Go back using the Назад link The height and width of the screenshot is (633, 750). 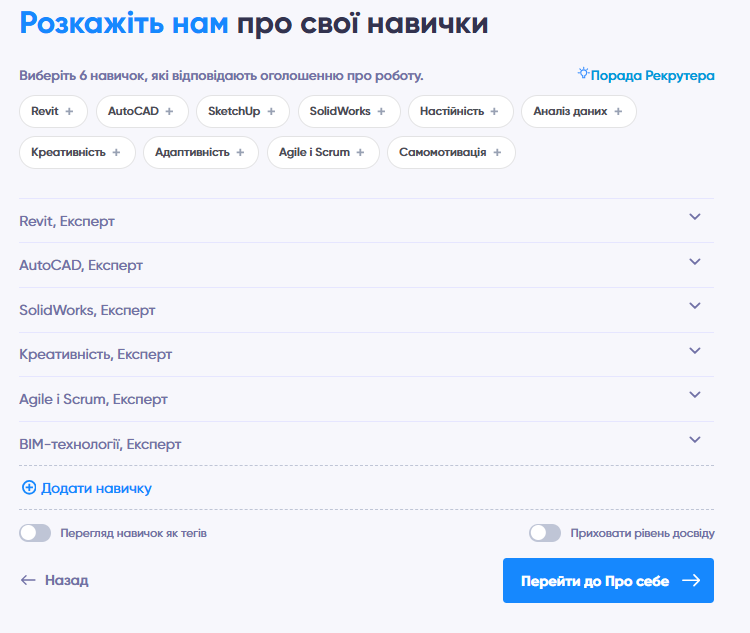pos(55,580)
